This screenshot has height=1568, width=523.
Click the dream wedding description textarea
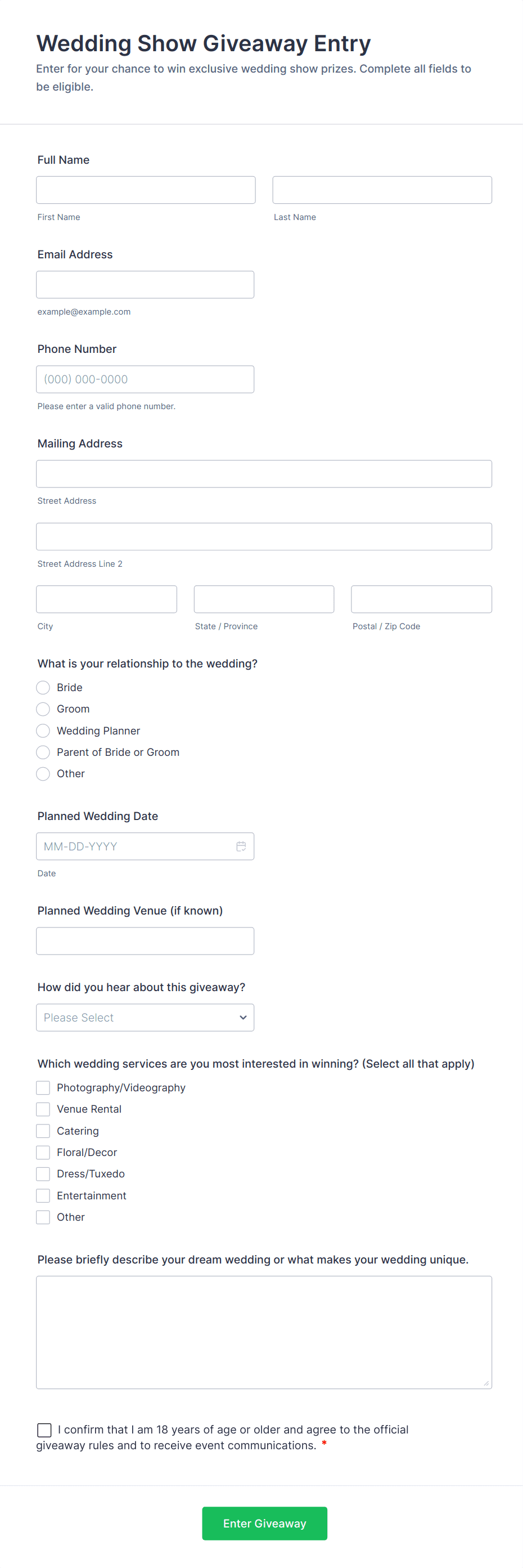(264, 1332)
